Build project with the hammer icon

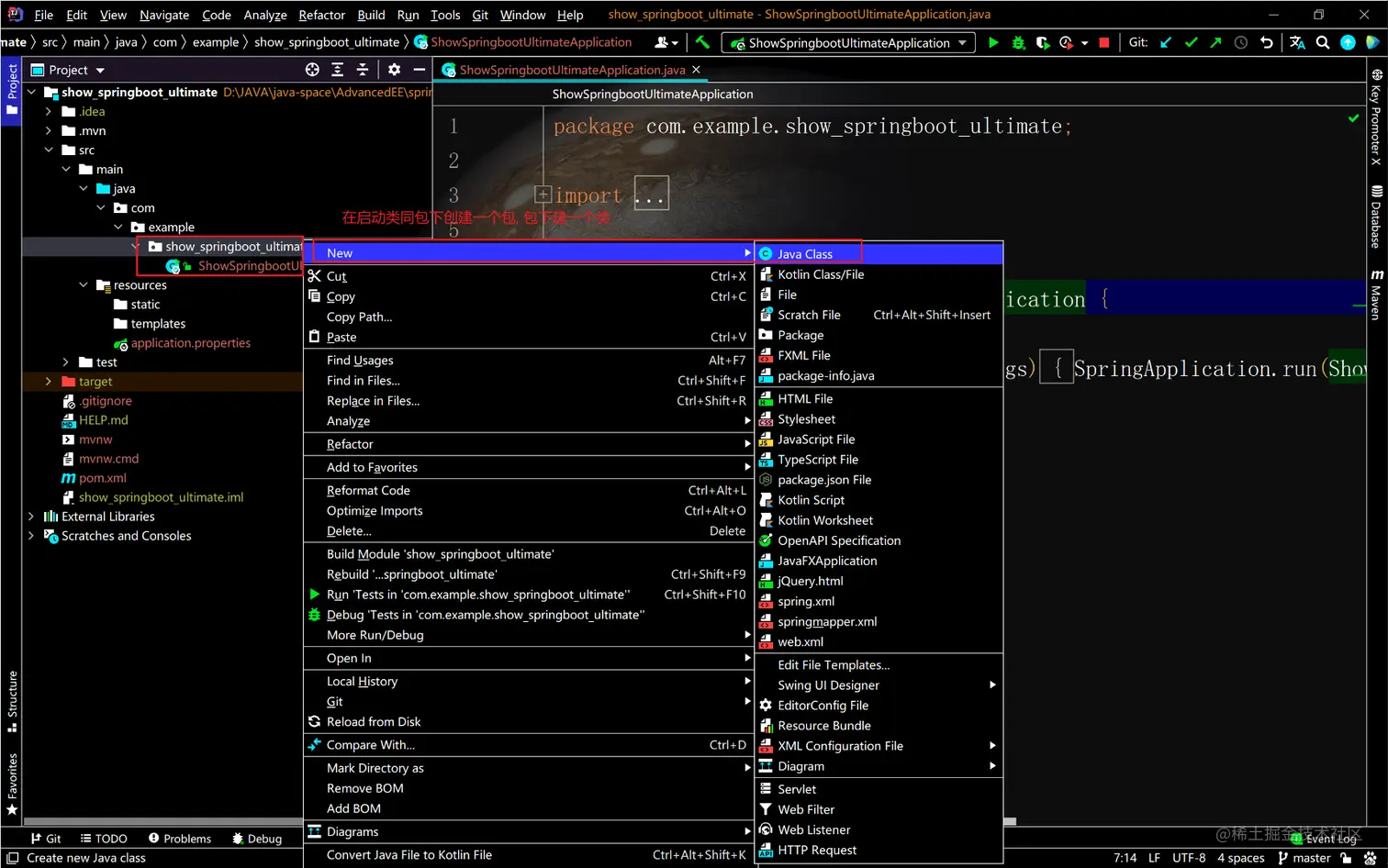pos(702,42)
